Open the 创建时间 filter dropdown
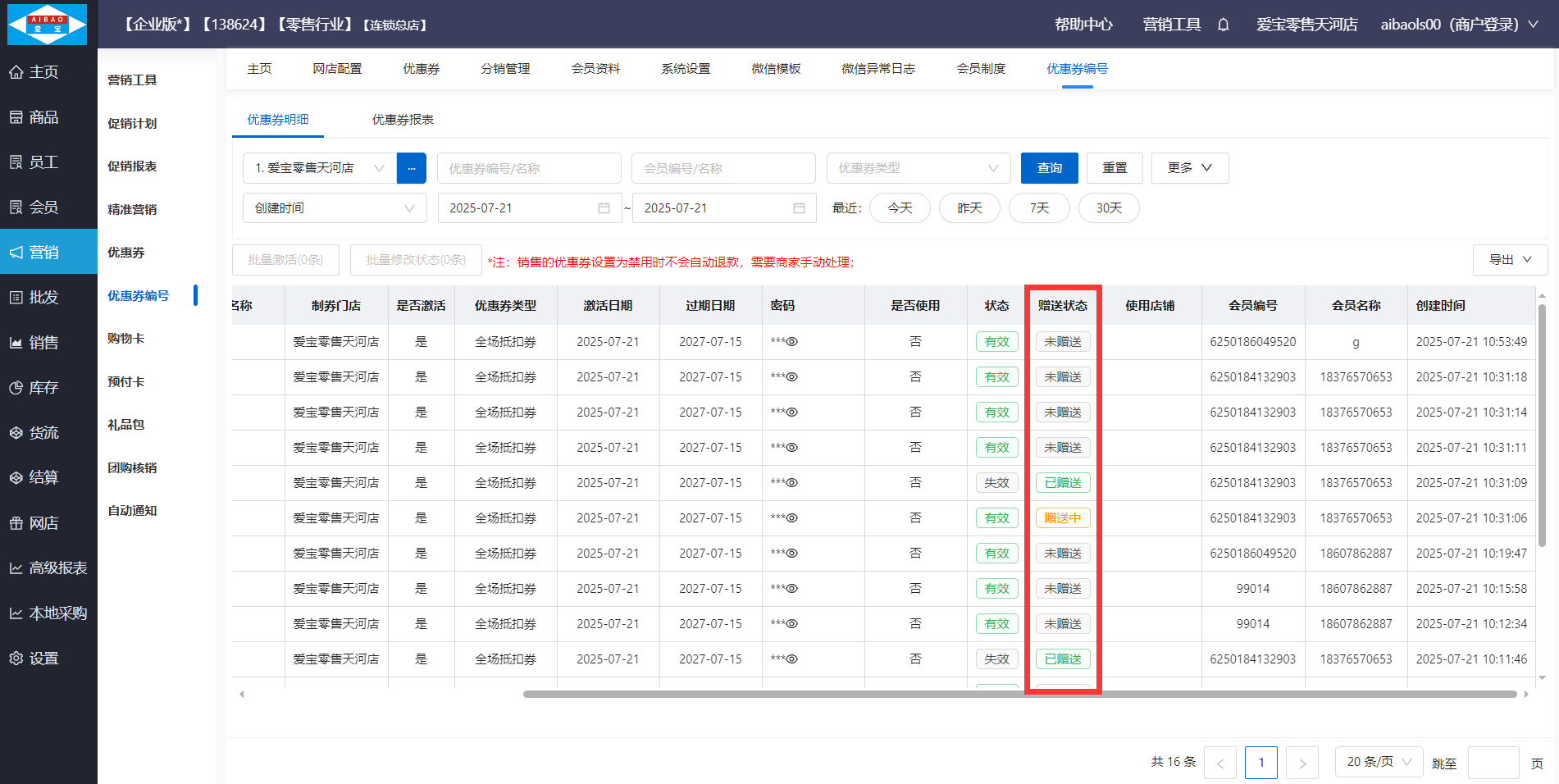 click(x=335, y=208)
